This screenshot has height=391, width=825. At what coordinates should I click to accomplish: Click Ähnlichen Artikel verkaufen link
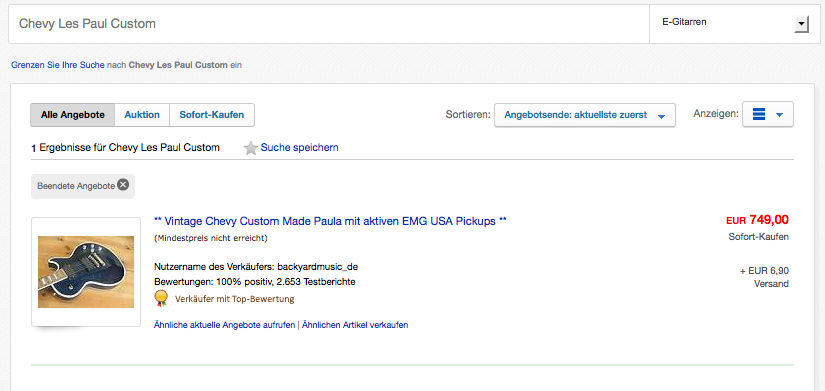(355, 325)
